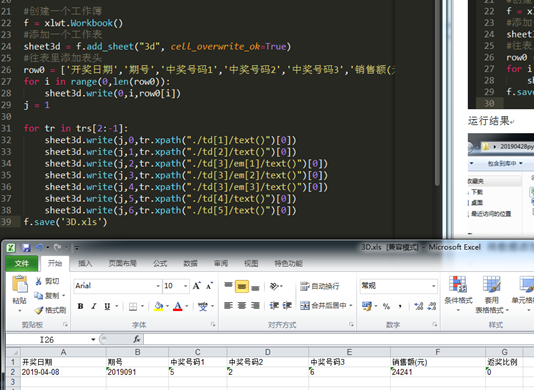The height and width of the screenshot is (390, 534).
Task: Click the Paste (粘贴) clipboard icon
Action: click(20, 284)
